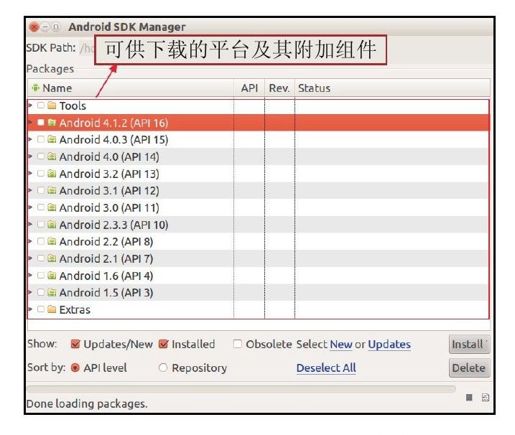The height and width of the screenshot is (435, 515).
Task: Click the Done loading packages status text
Action: tap(87, 404)
